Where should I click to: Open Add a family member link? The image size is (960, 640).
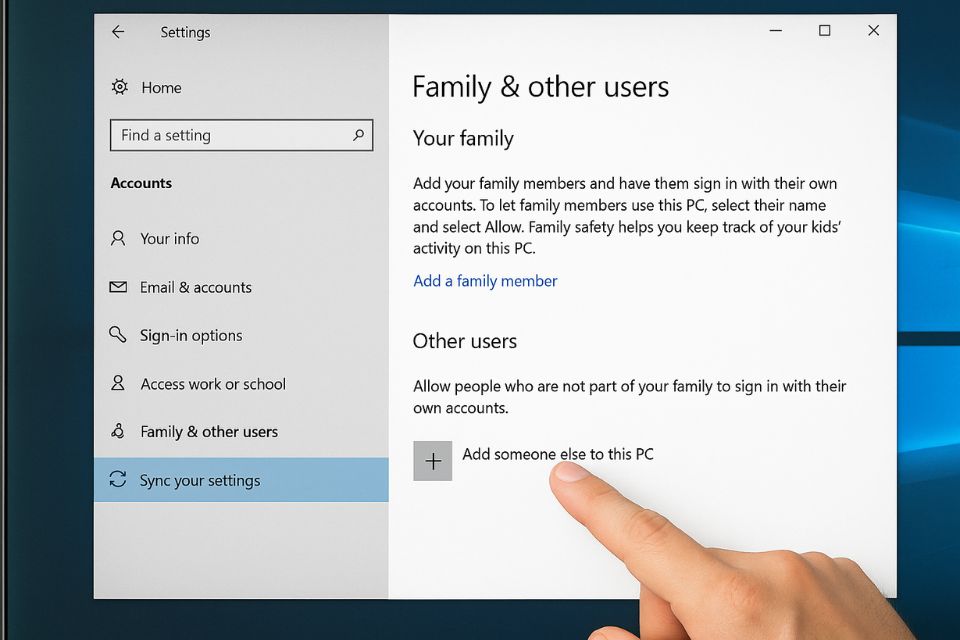(485, 281)
